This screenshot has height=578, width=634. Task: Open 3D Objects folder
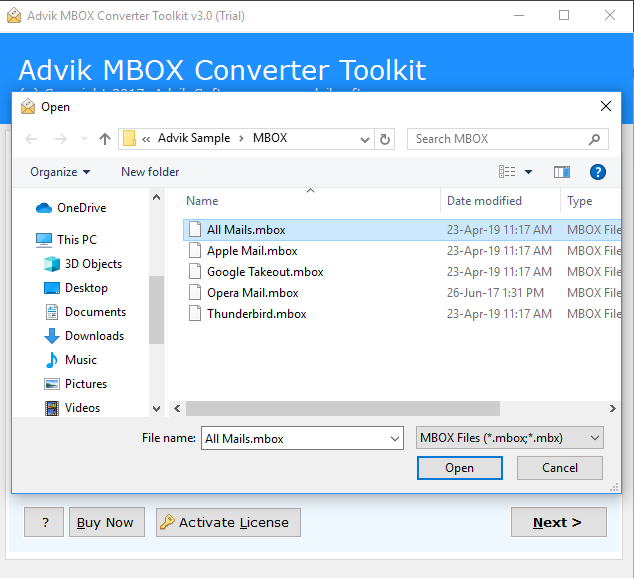pyautogui.click(x=83, y=264)
